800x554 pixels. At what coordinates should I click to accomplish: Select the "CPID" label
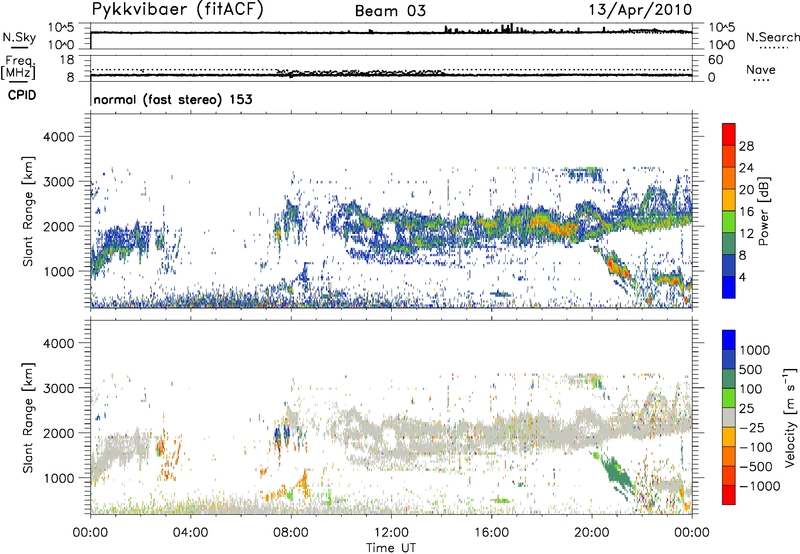pos(22,95)
